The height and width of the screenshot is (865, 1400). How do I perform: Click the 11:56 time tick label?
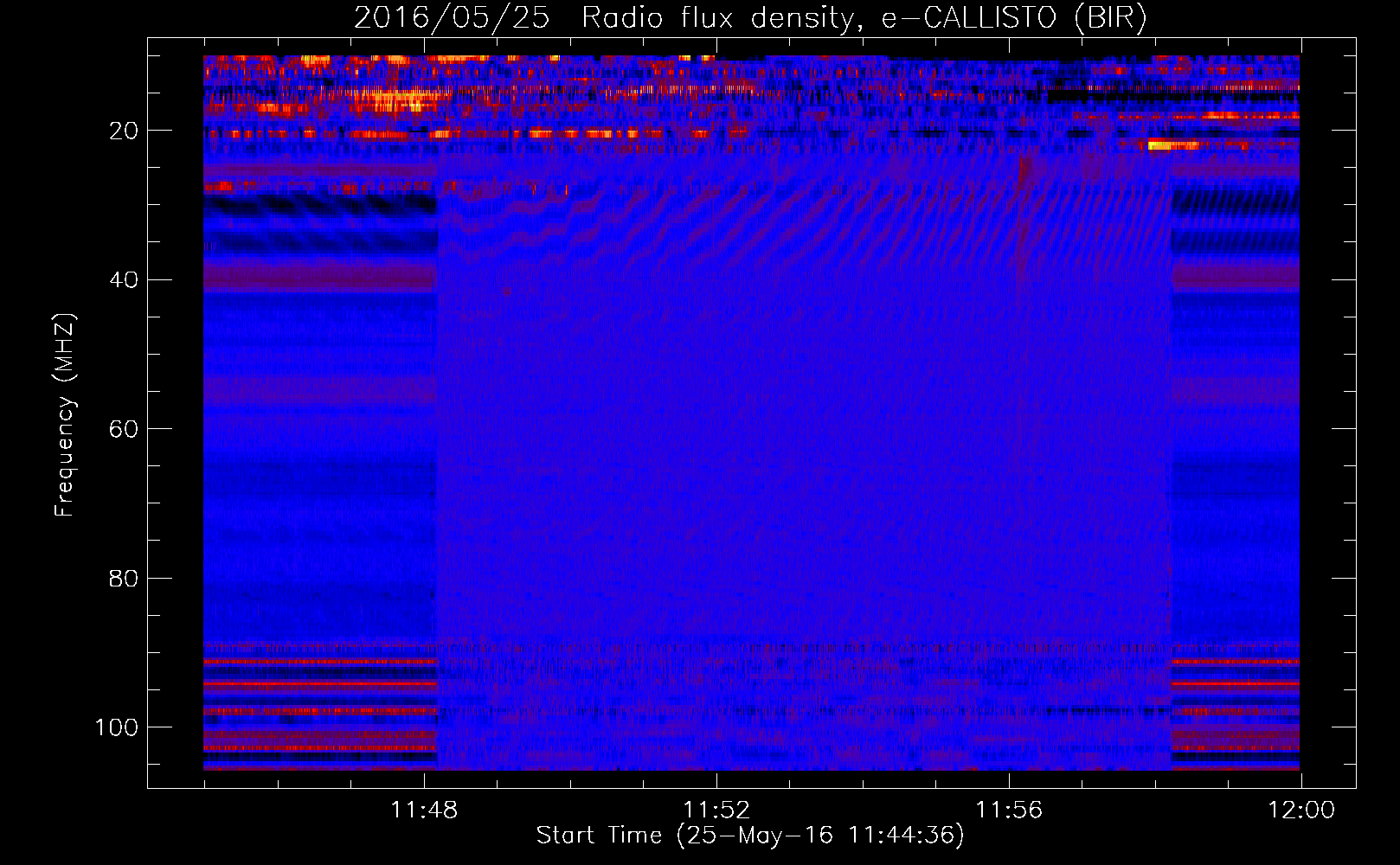(x=1009, y=811)
